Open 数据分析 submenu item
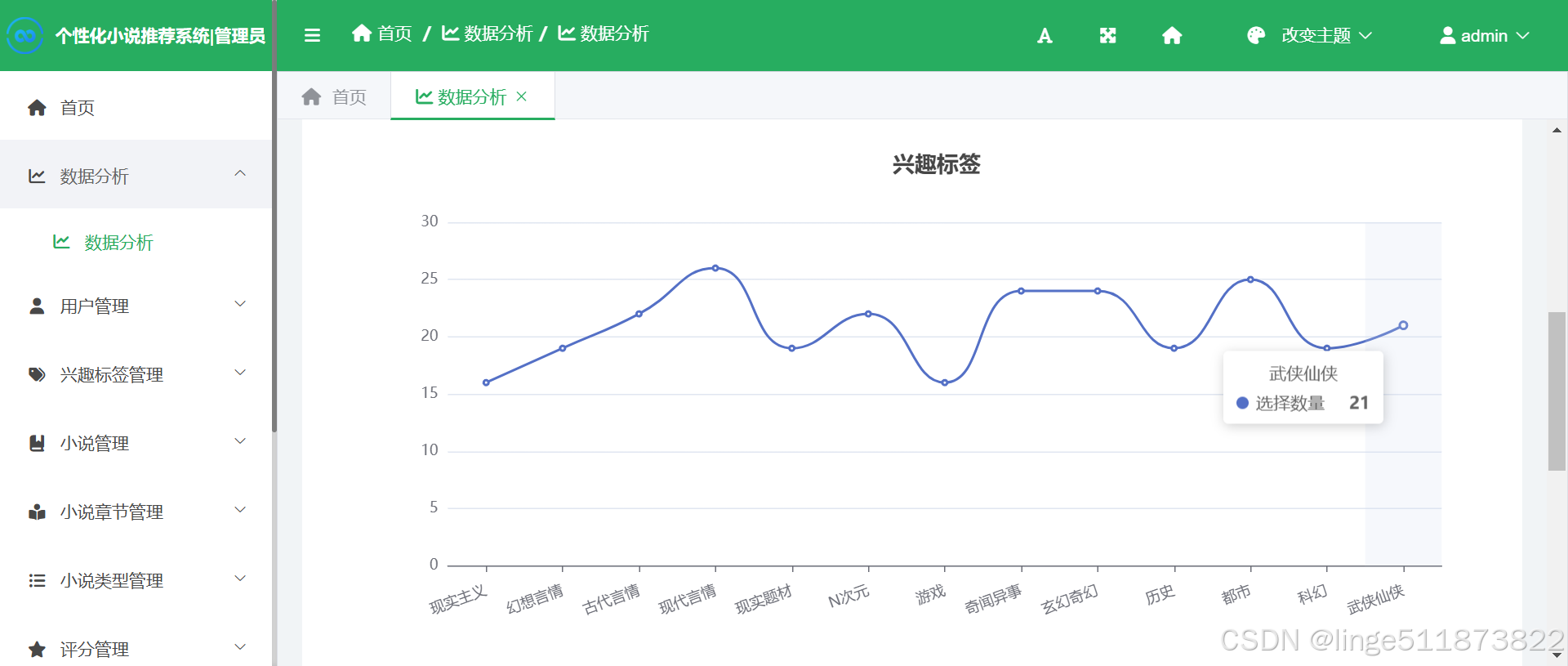The image size is (1568, 666). coord(136,242)
